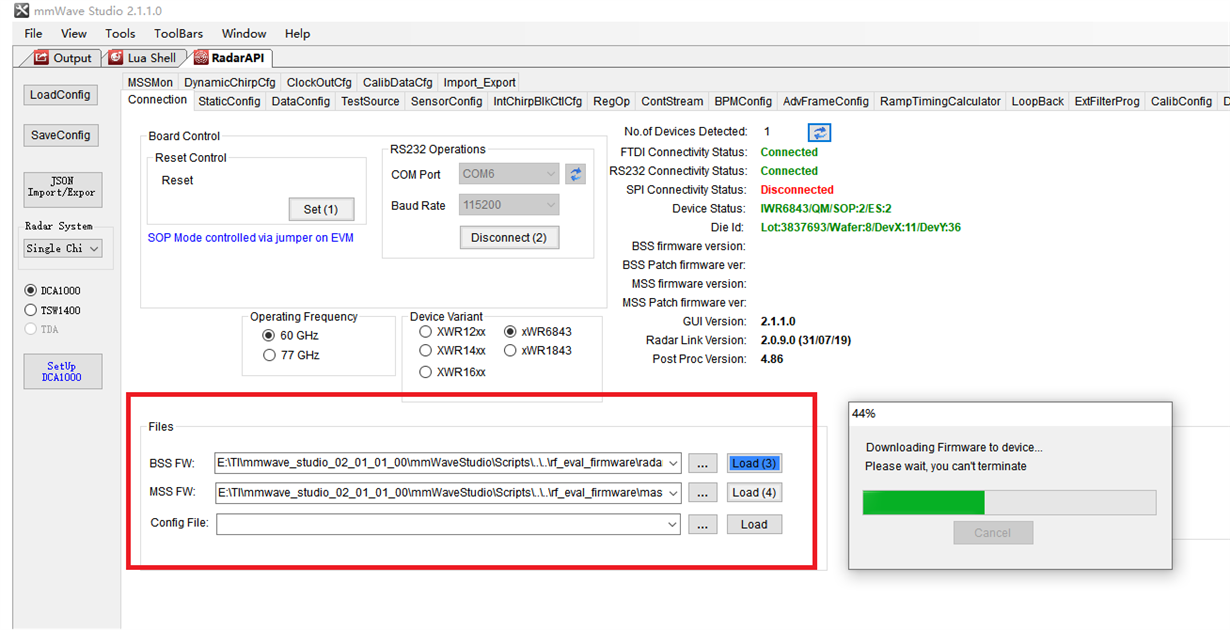Choose the xWR6843 device variant
This screenshot has width=1230, height=630.
(x=510, y=332)
